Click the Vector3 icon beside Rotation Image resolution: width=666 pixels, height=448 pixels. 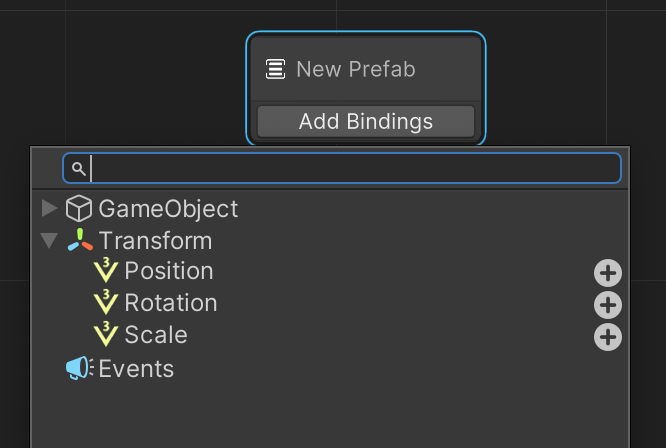click(106, 302)
